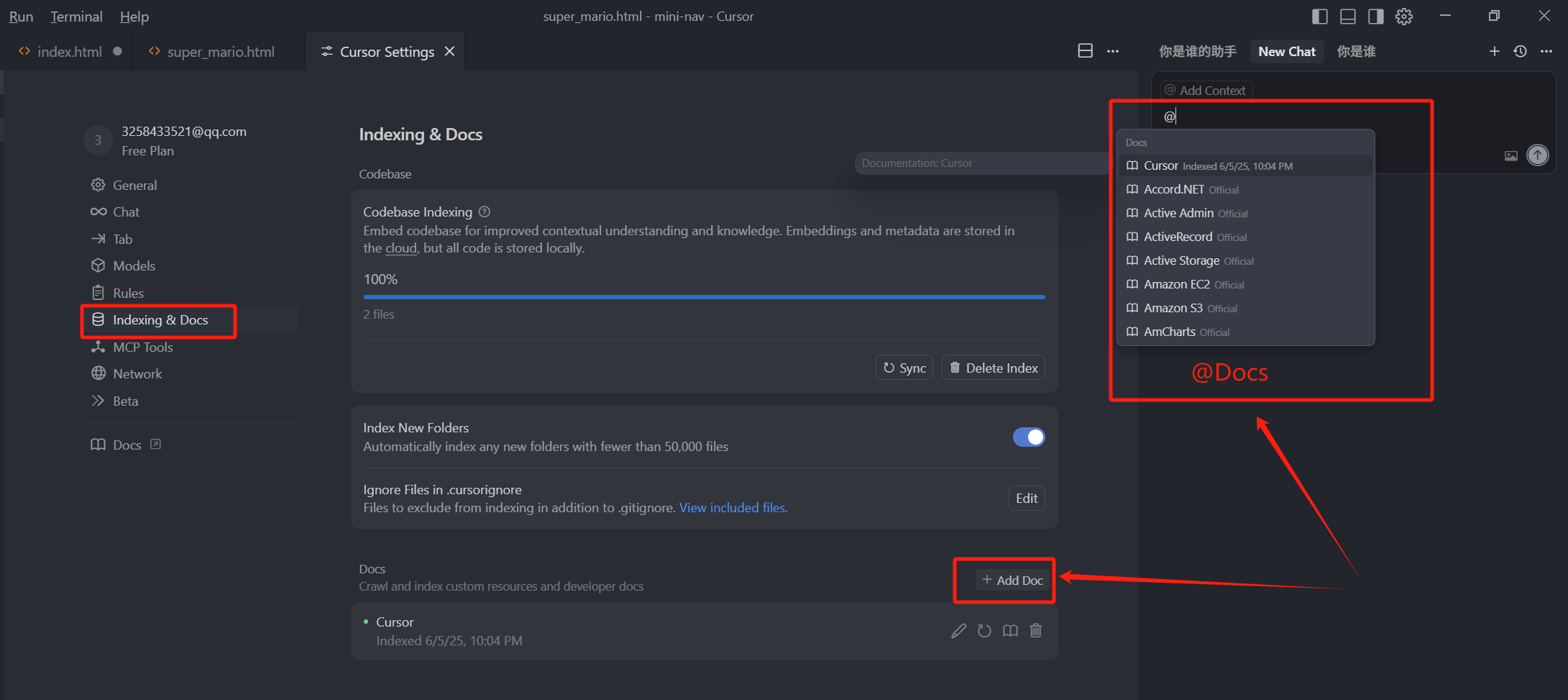This screenshot has height=700, width=1568.
Task: Click the Cursor doc entry name
Action: [x=395, y=622]
